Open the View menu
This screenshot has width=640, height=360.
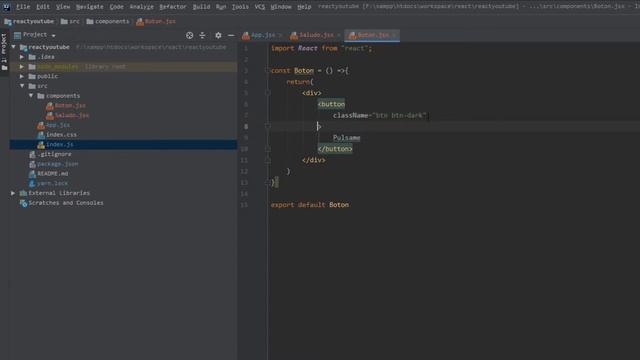(x=63, y=7)
